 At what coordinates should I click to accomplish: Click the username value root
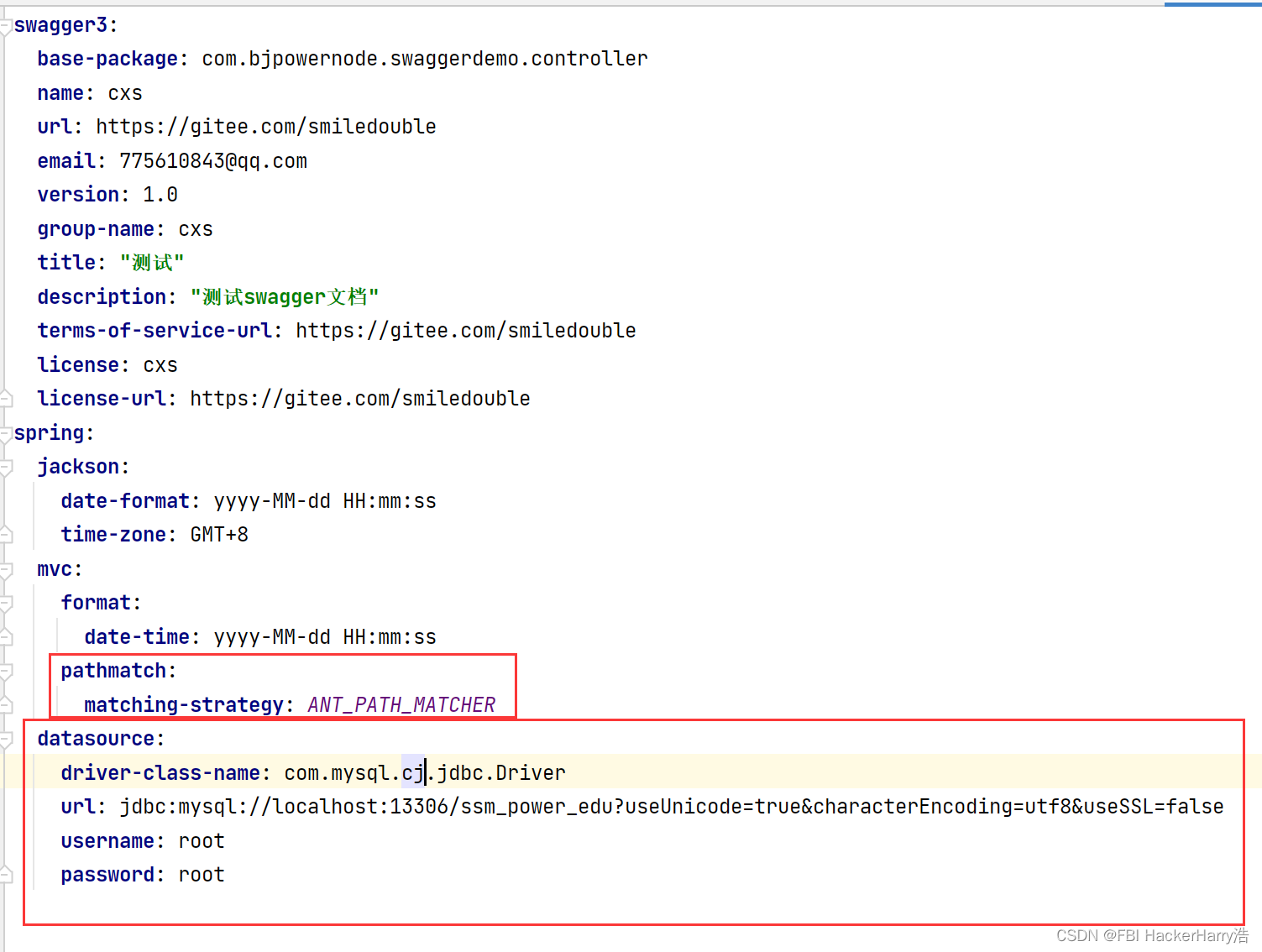202,841
